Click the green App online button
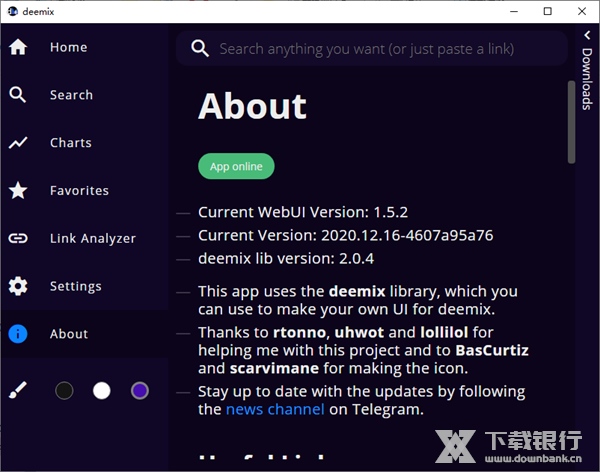Viewport: 600px width, 472px height. (236, 166)
